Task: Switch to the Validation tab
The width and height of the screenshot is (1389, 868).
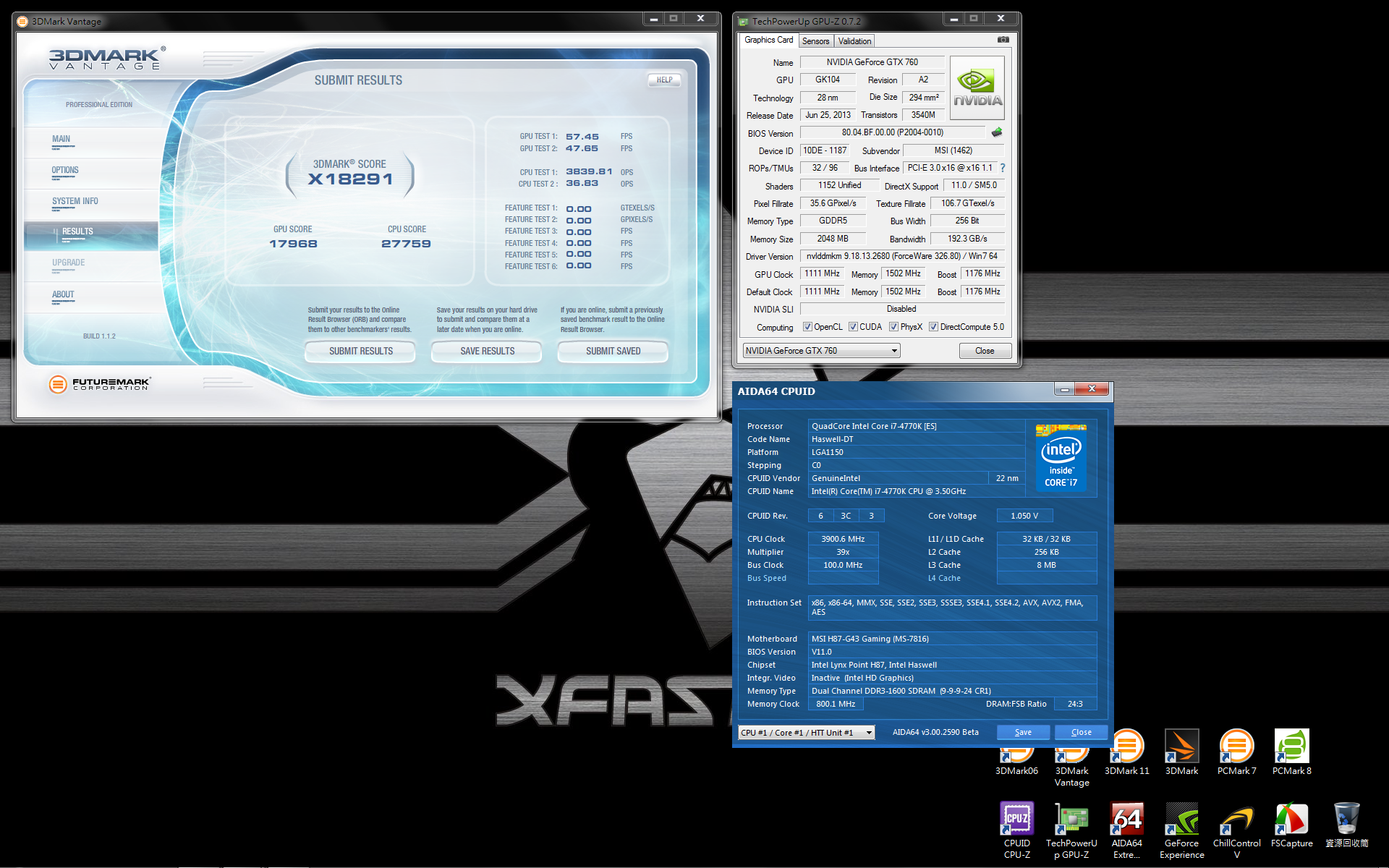Action: point(854,41)
